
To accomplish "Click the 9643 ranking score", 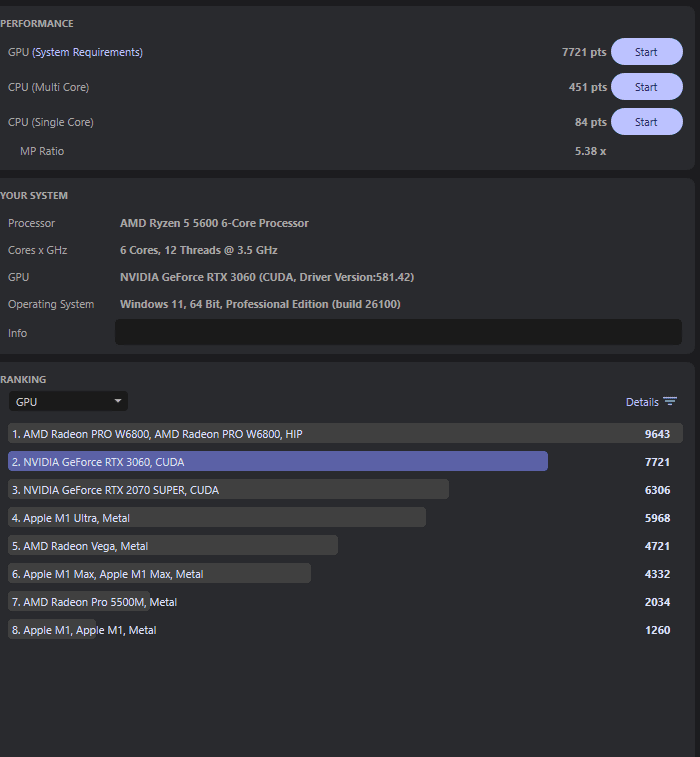I will [658, 434].
